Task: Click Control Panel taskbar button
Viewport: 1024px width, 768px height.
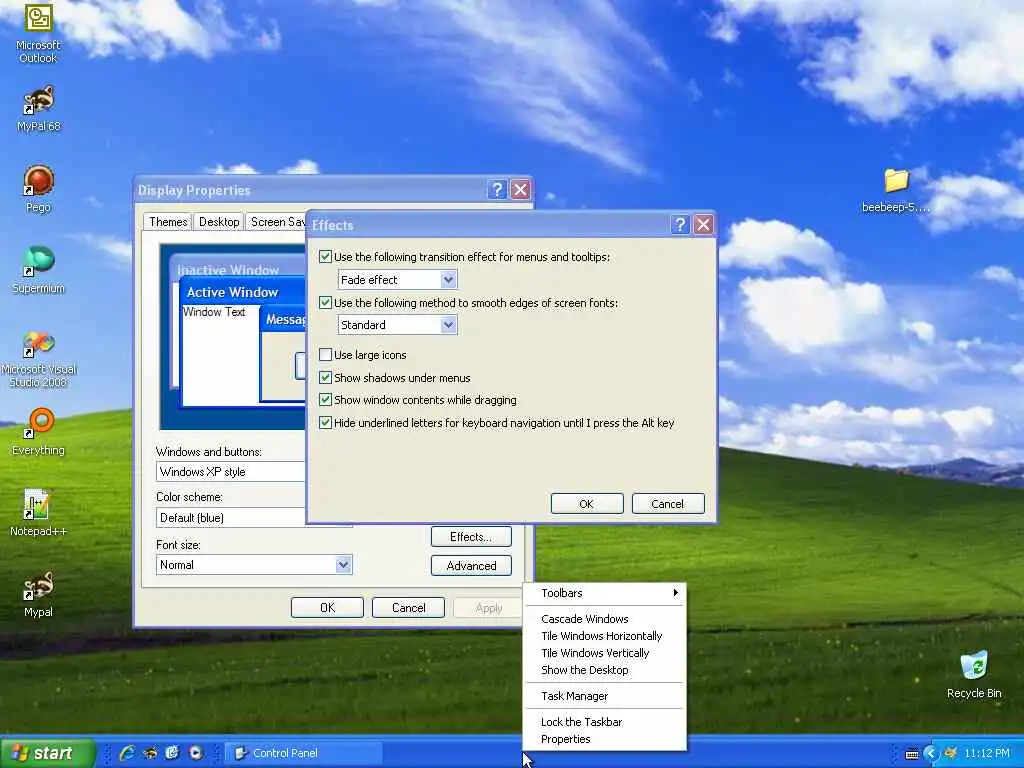Action: pyautogui.click(x=302, y=753)
